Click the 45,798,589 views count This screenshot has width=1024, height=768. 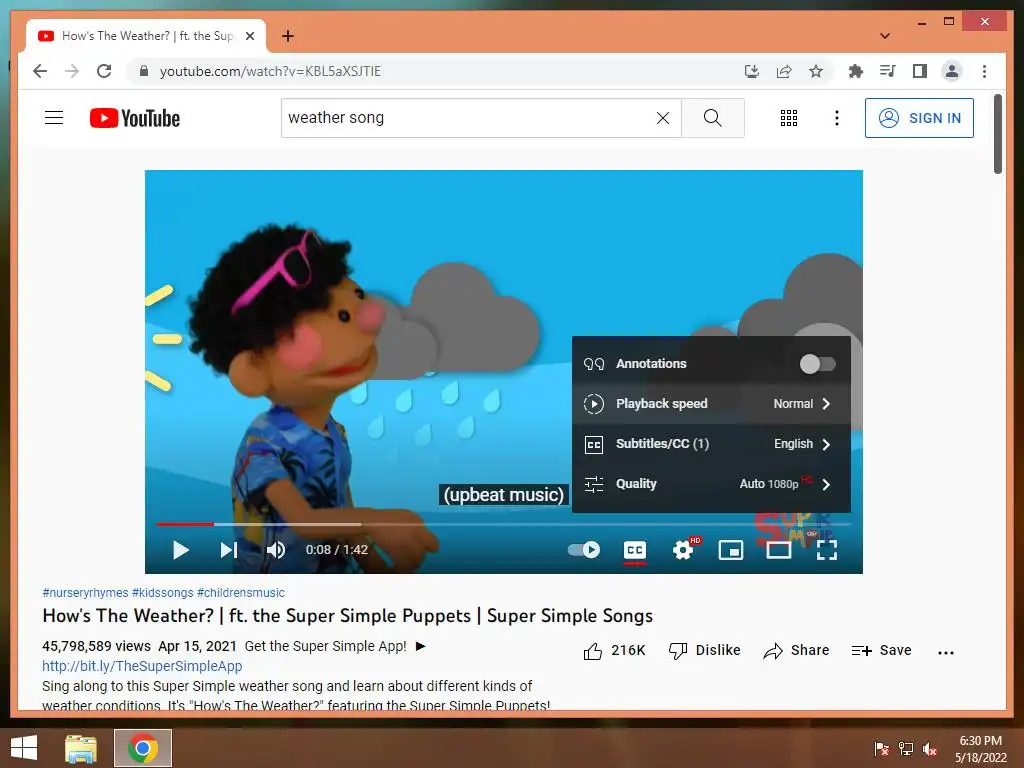97,646
